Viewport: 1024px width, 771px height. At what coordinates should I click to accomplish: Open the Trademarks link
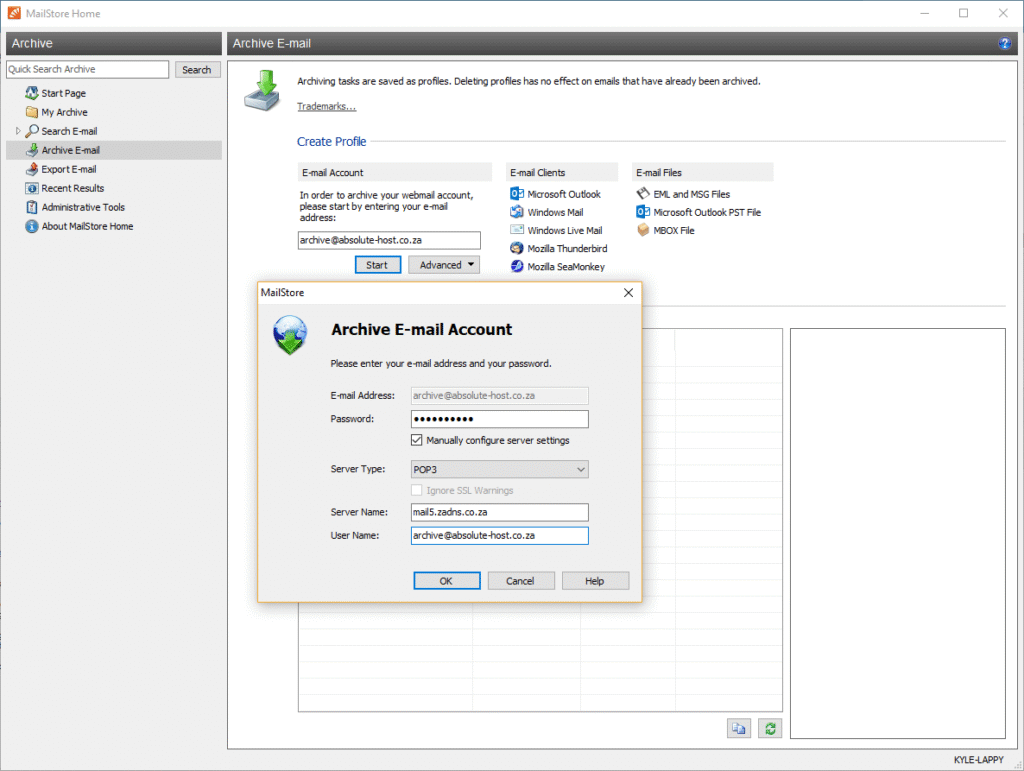click(x=327, y=106)
